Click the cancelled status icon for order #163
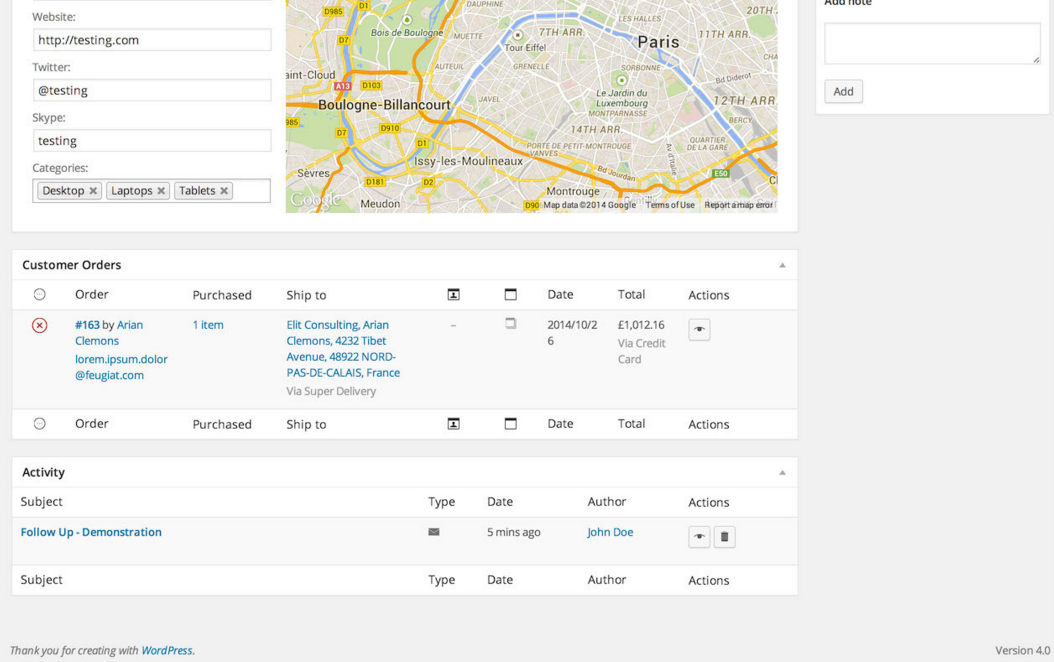The width and height of the screenshot is (1054, 662). click(40, 325)
